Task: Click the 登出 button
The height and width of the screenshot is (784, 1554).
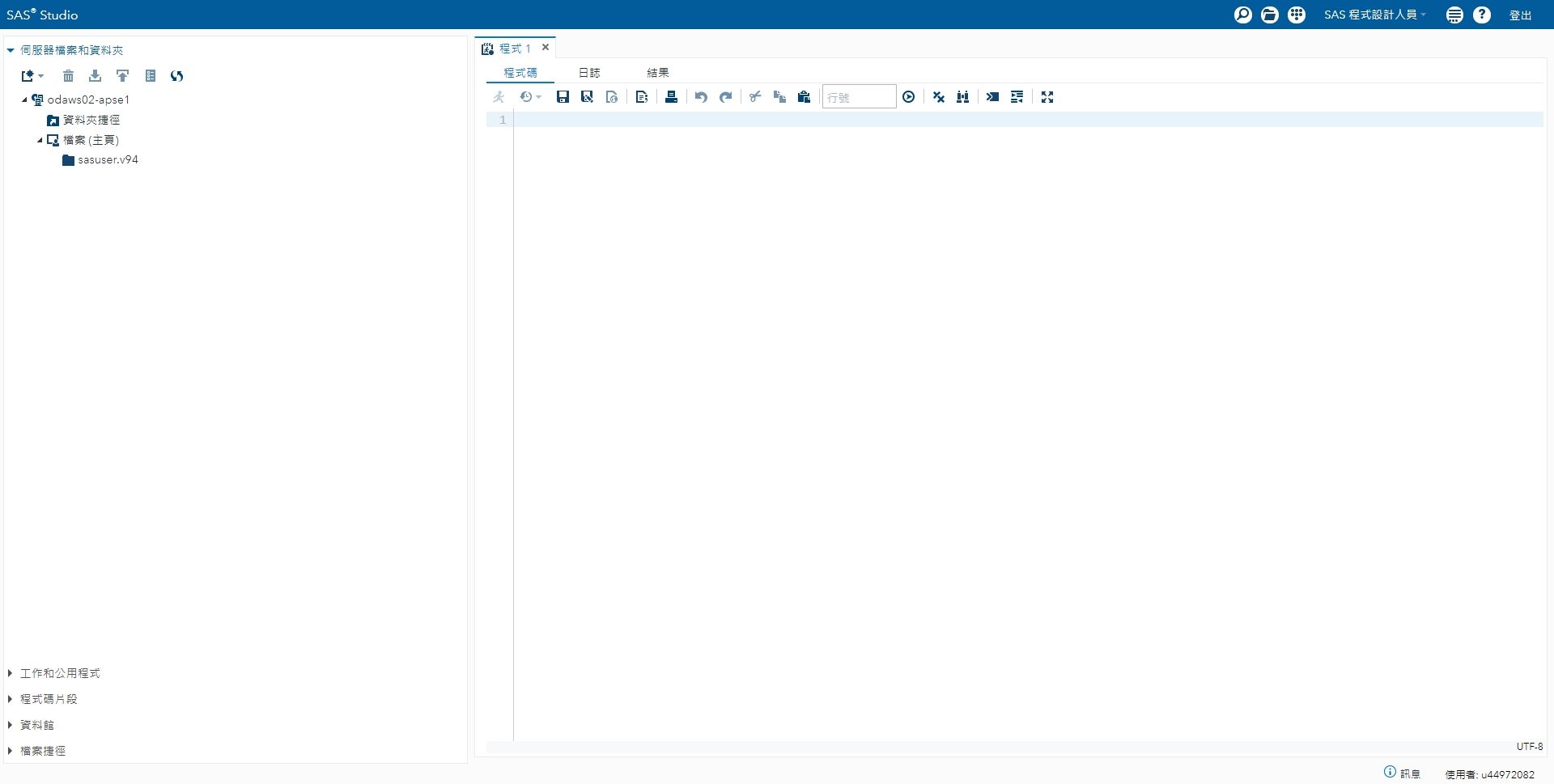Action: 1521,15
